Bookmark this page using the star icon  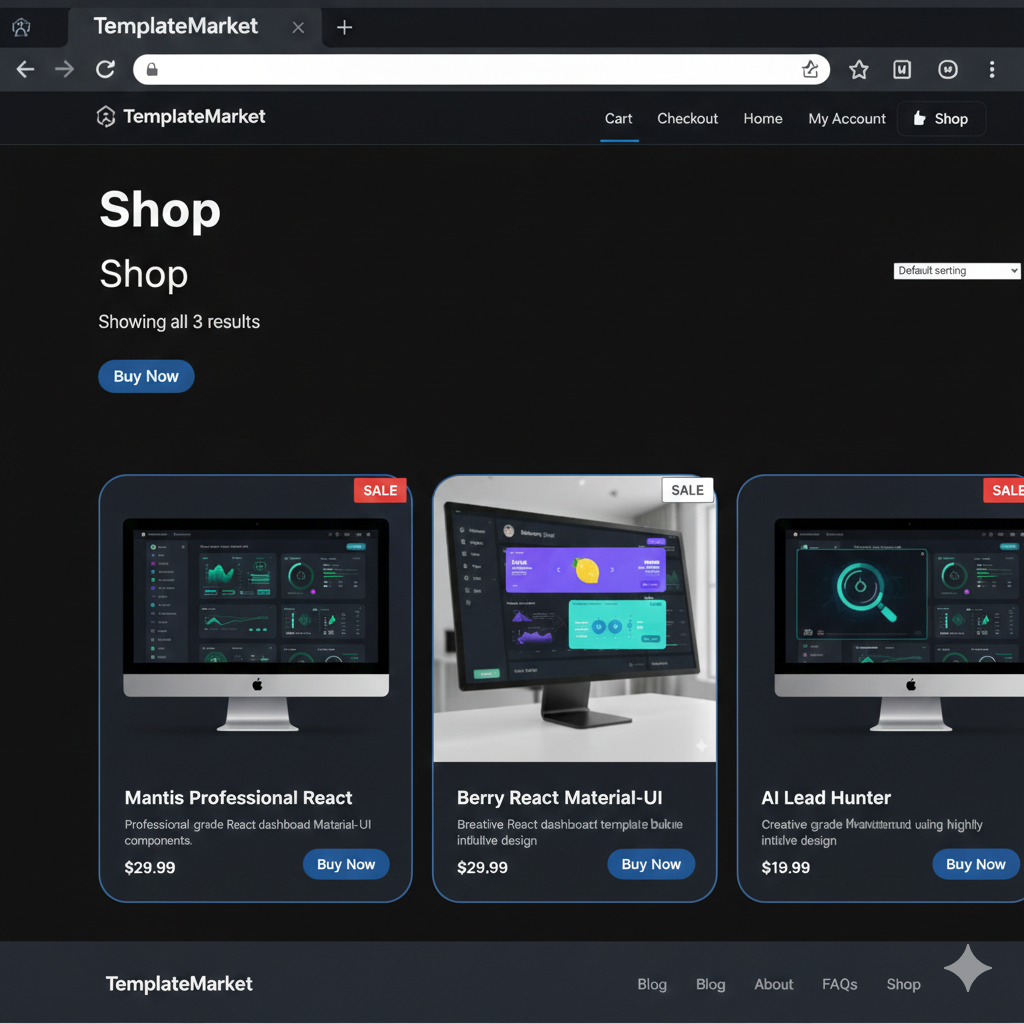858,69
